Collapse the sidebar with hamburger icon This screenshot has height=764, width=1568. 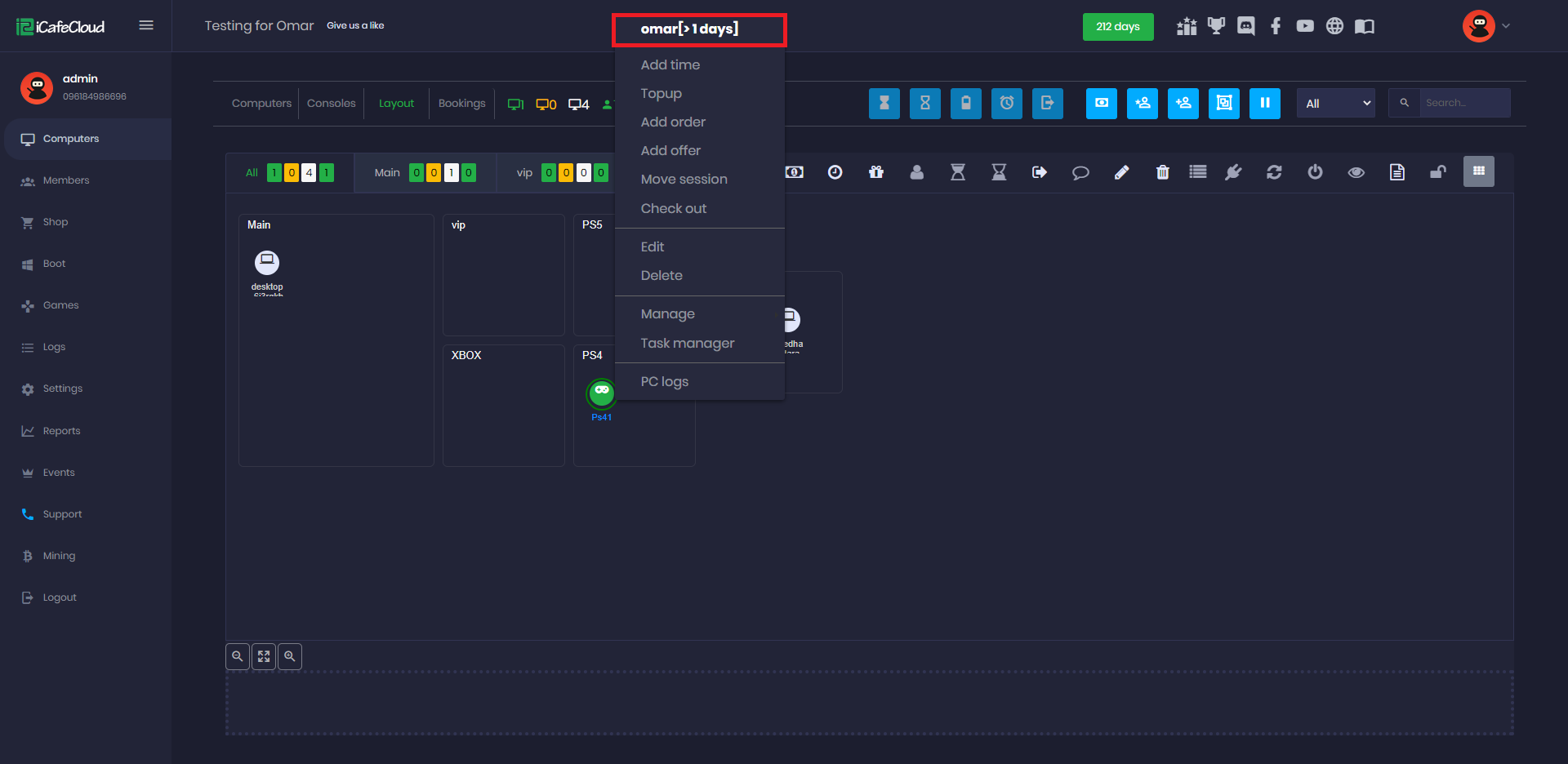point(146,25)
